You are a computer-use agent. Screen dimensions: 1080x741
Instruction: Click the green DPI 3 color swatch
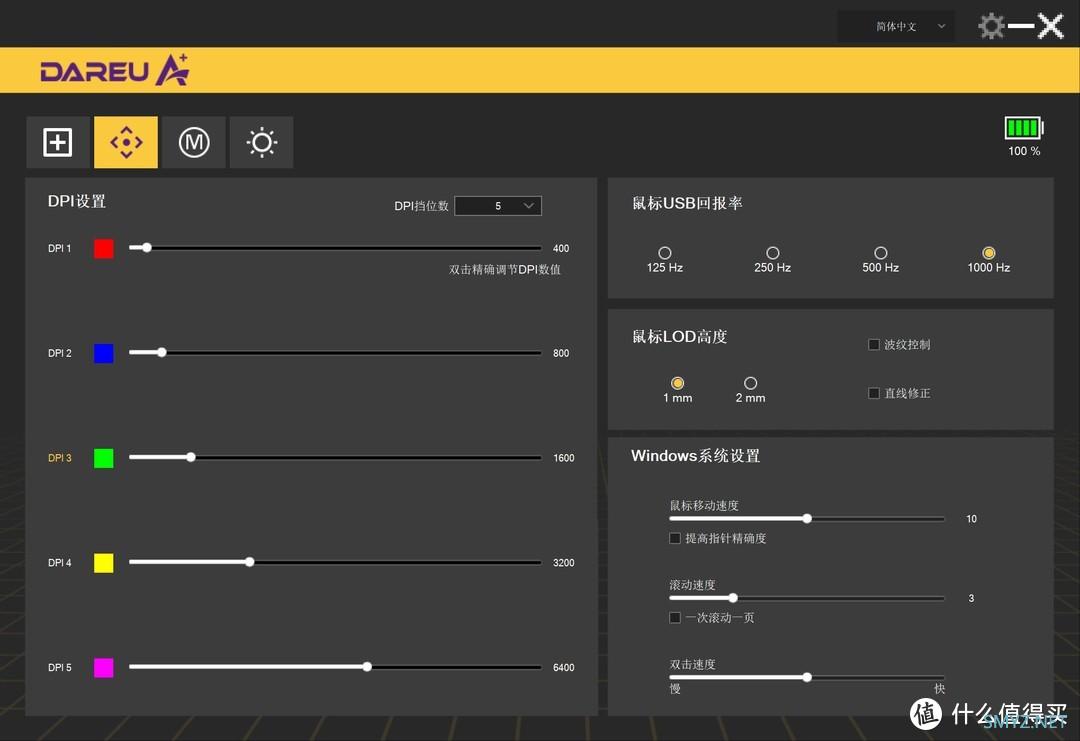pyautogui.click(x=103, y=458)
